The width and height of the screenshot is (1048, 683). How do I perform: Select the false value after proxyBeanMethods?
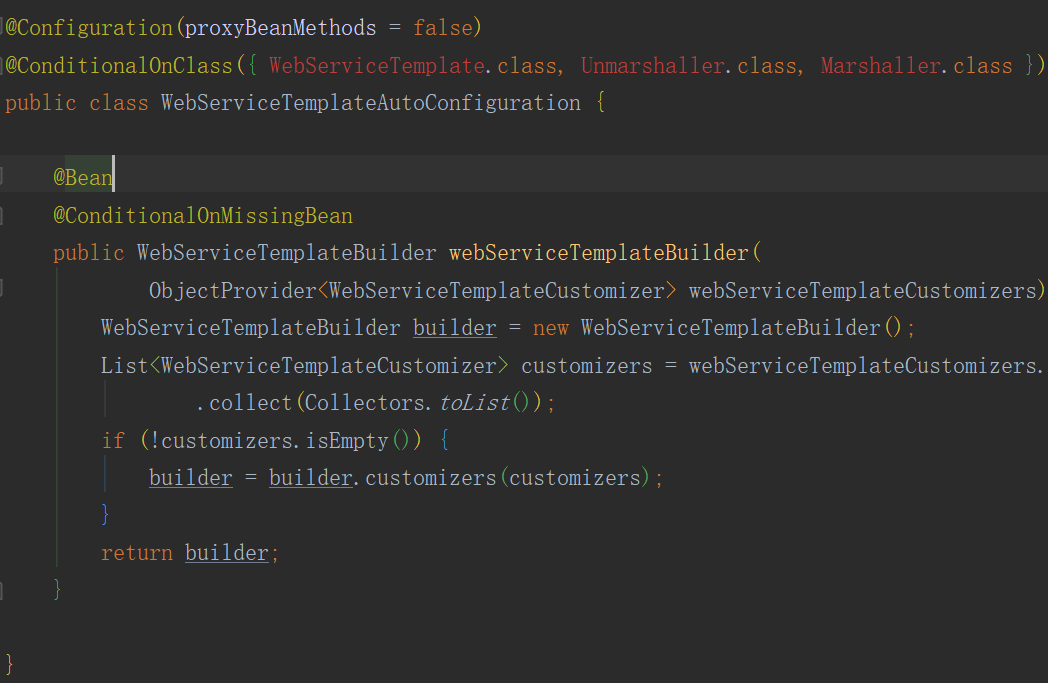[442, 27]
